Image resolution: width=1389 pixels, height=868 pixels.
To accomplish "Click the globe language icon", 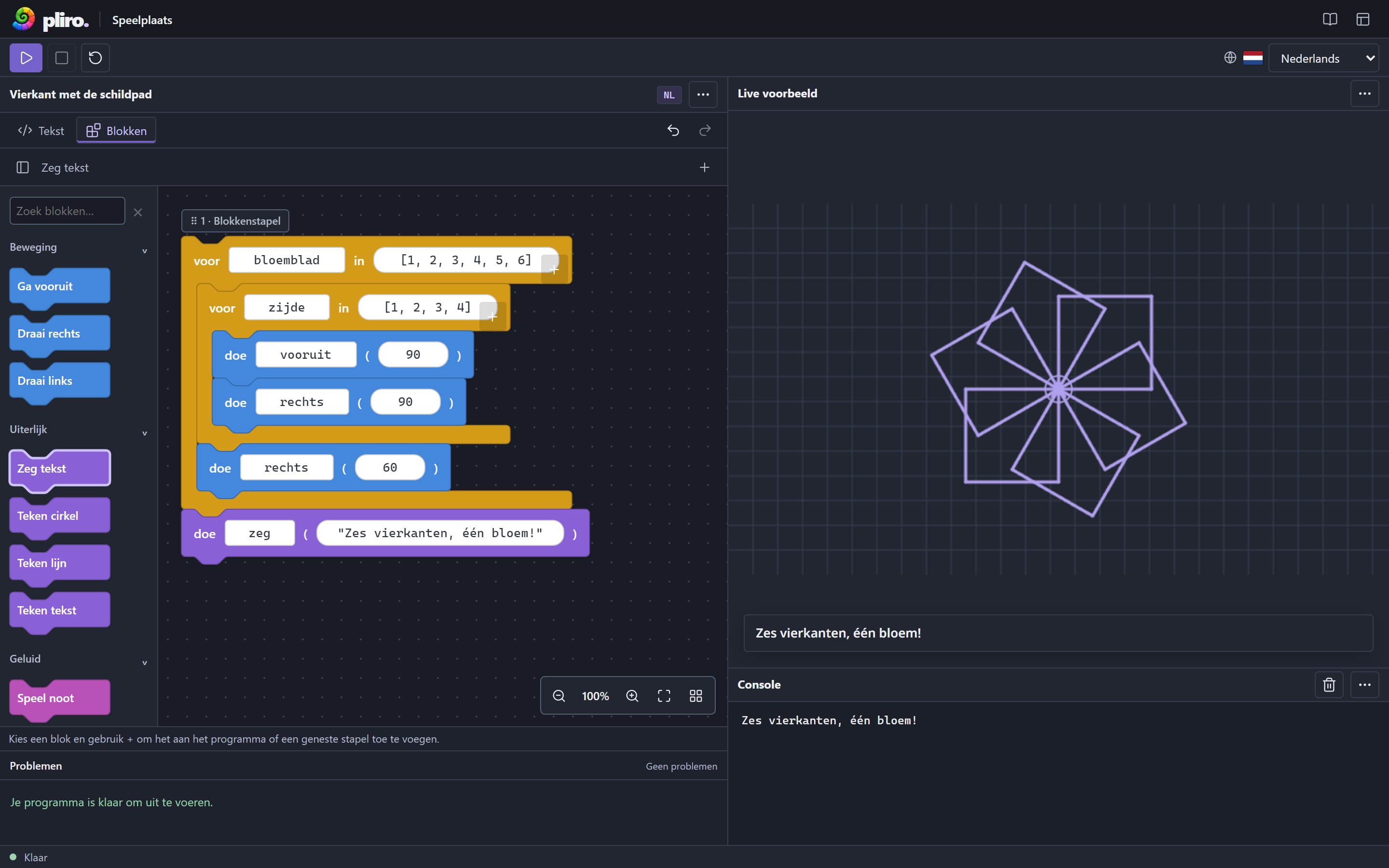I will pyautogui.click(x=1230, y=58).
